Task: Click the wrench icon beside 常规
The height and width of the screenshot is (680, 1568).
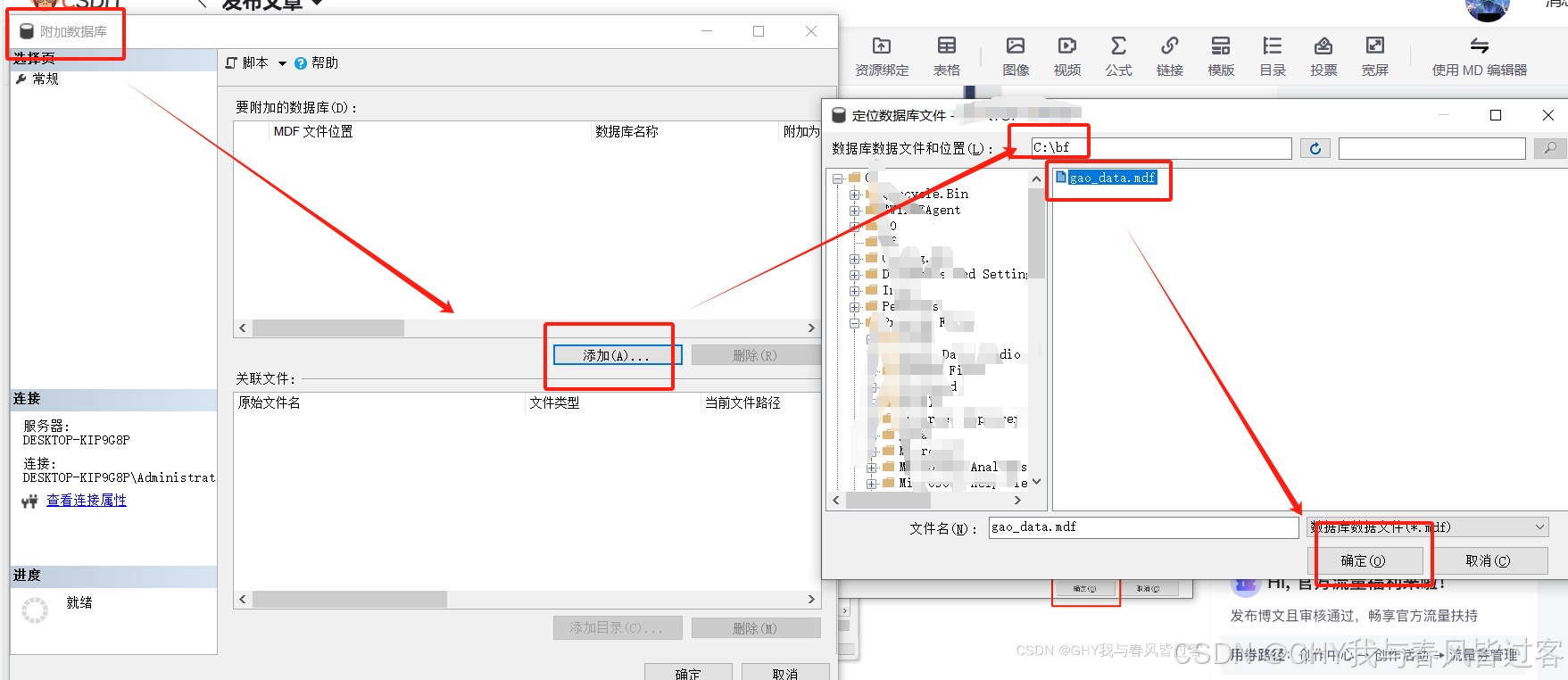Action: (21, 79)
